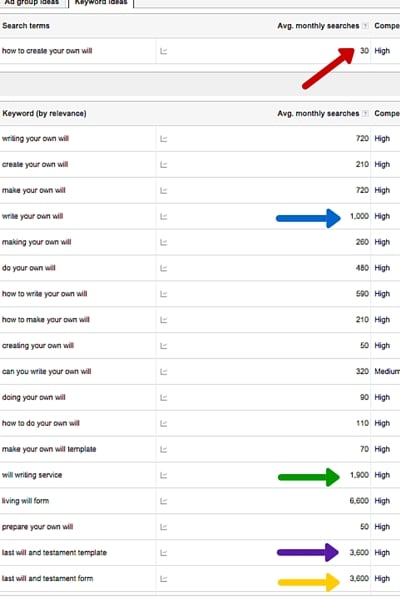Show trend chart for 'can you write your own will'
The width and height of the screenshot is (400, 600).
(163, 372)
